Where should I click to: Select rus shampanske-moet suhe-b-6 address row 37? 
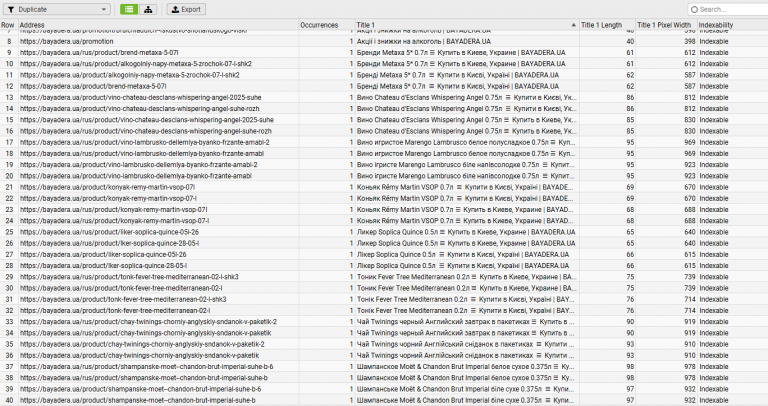pyautogui.click(x=146, y=367)
